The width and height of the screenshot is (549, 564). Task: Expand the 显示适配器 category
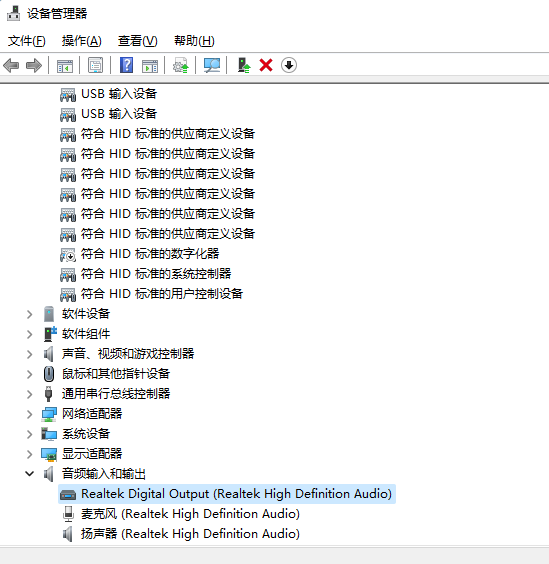click(x=30, y=454)
